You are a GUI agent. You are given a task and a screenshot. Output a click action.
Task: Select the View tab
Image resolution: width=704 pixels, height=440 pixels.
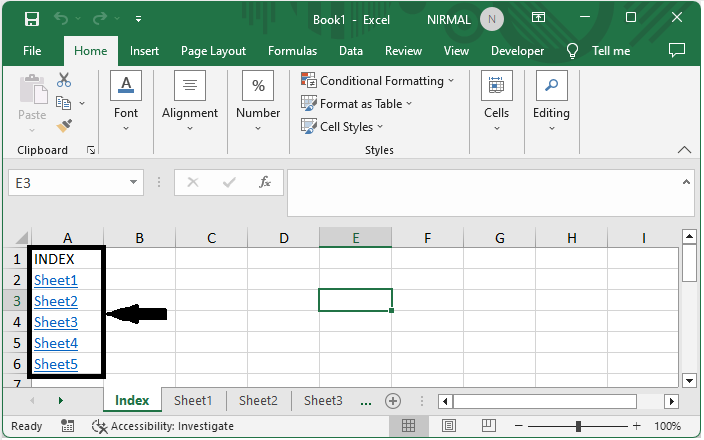[456, 51]
